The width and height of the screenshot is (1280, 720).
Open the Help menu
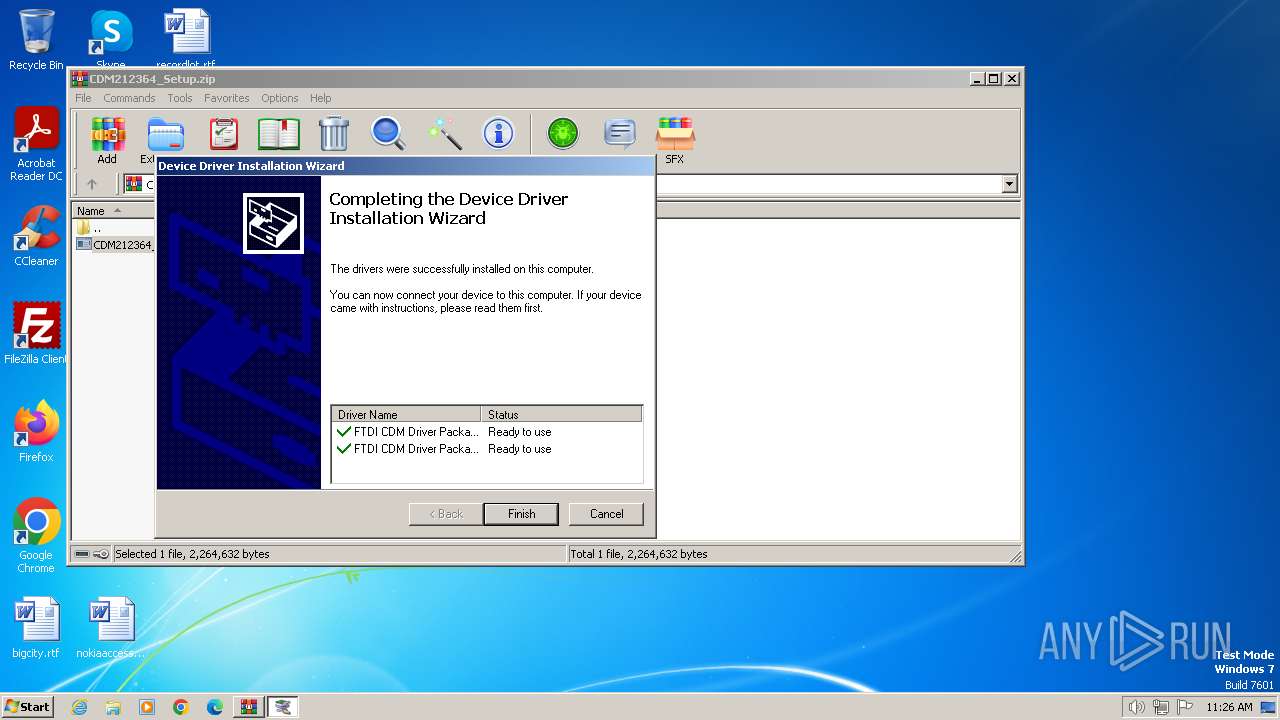click(320, 98)
